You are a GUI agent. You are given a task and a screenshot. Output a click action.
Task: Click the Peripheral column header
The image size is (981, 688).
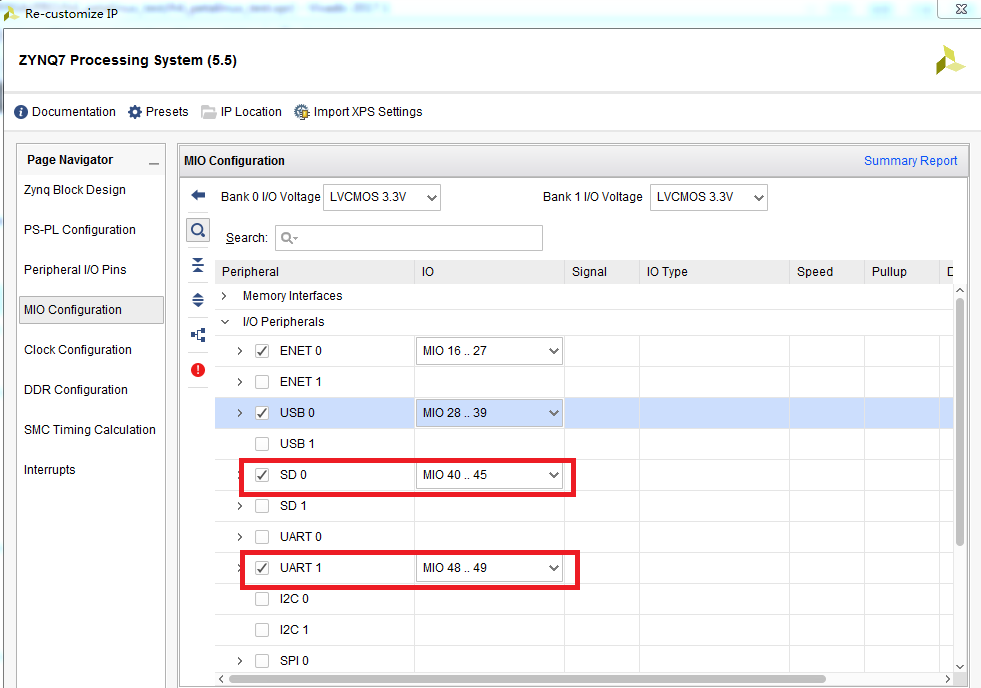point(315,272)
